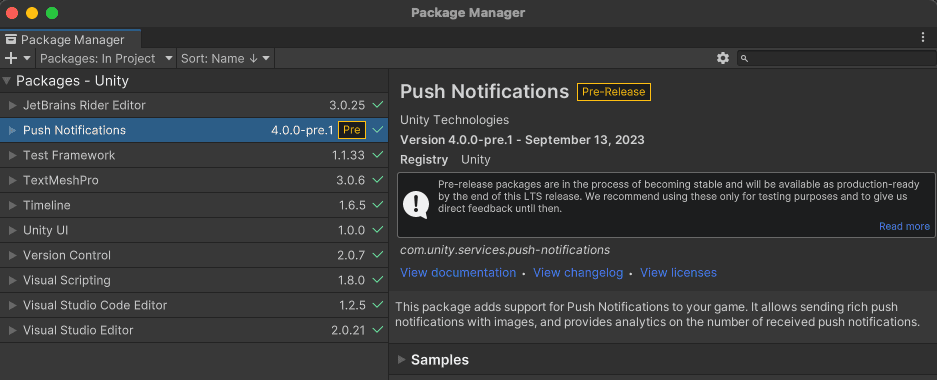Image resolution: width=937 pixels, height=380 pixels.
Task: Open the Sort: Name dropdown
Action: [225, 58]
